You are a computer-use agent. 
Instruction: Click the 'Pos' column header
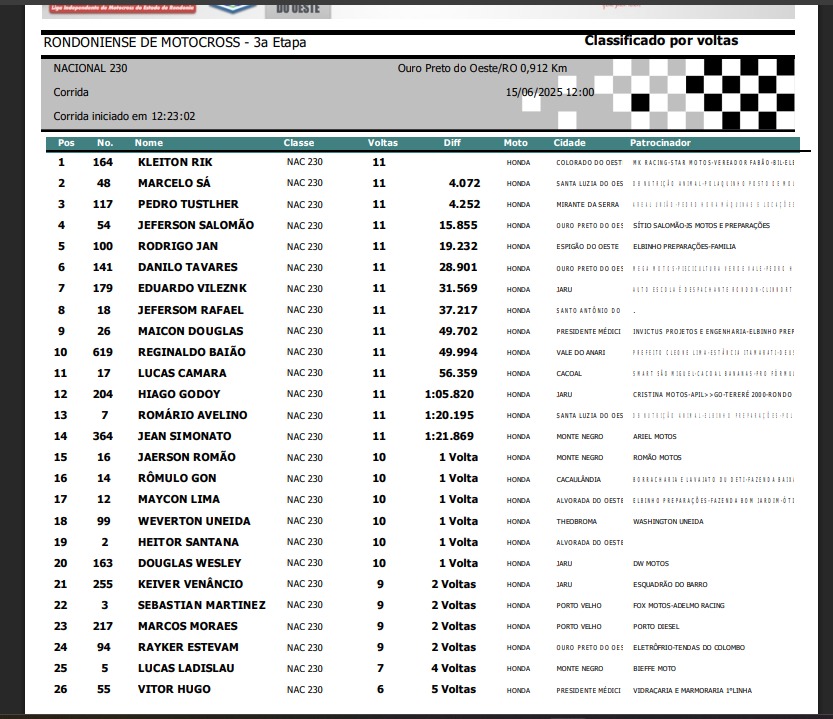tap(66, 143)
